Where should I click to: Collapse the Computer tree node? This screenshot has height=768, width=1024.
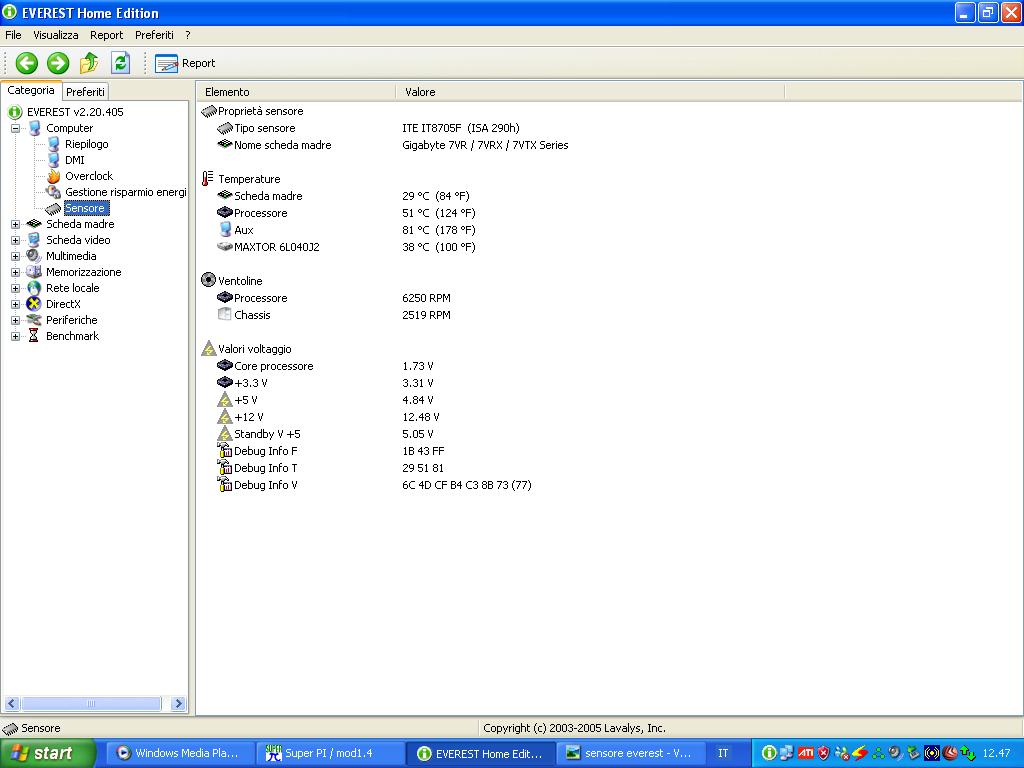point(15,128)
